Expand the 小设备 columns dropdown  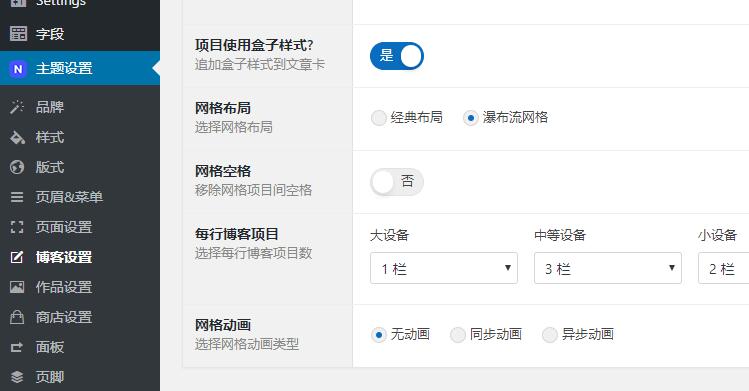[x=723, y=268]
